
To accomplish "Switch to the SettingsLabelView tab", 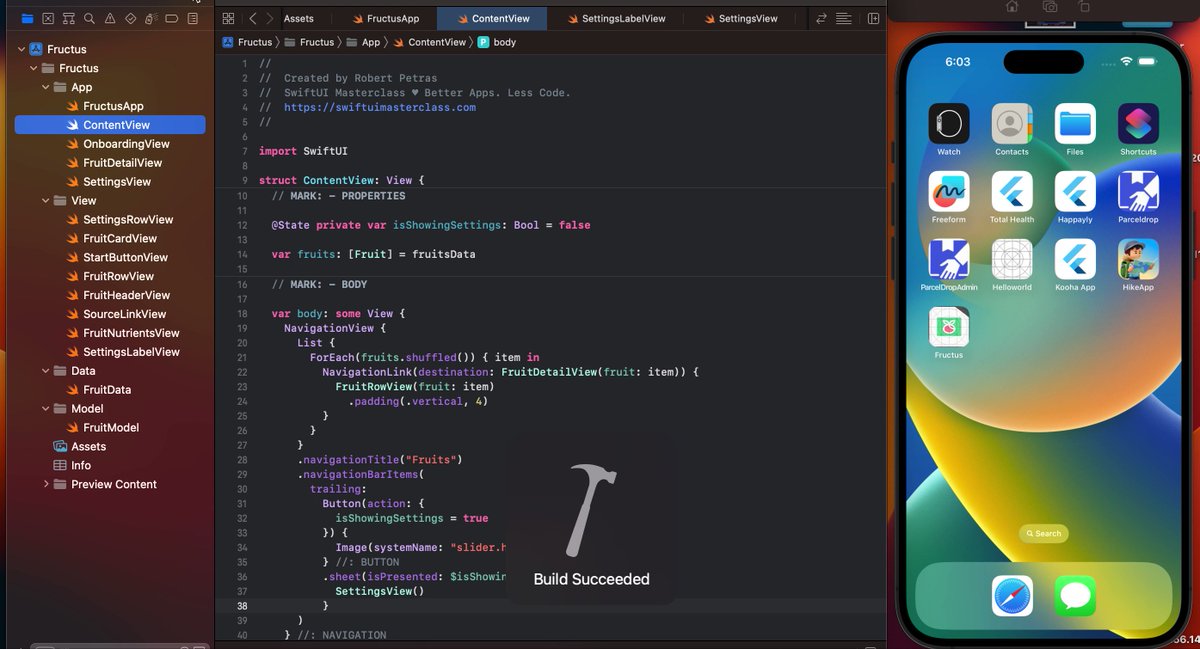I will coord(616,18).
